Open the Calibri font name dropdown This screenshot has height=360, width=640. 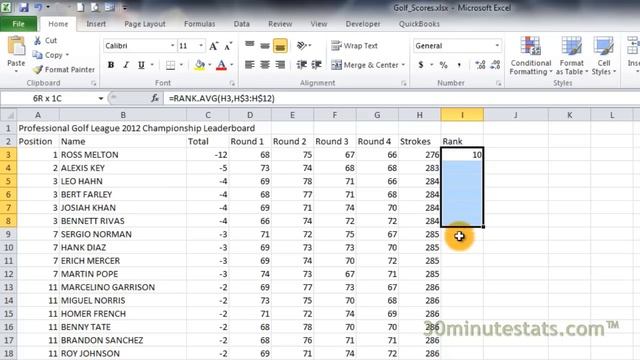pyautogui.click(x=173, y=46)
